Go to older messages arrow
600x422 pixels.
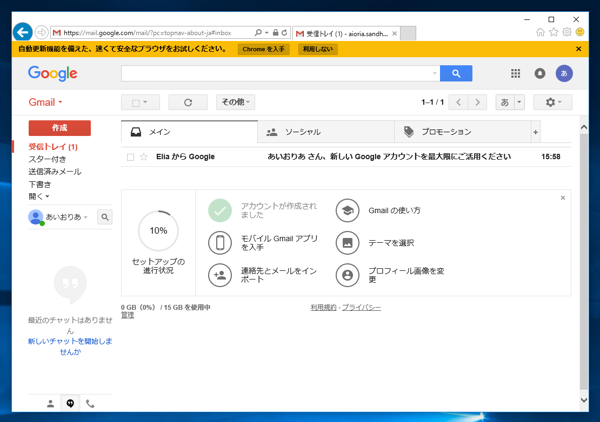[477, 103]
